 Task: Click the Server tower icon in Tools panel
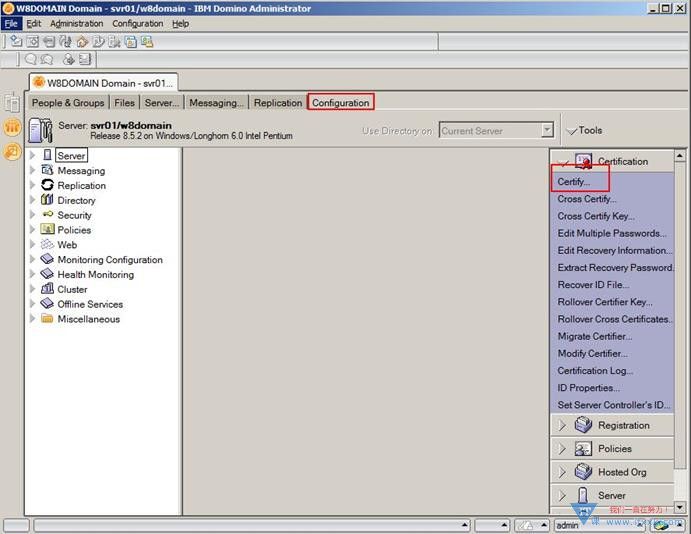pyautogui.click(x=583, y=495)
